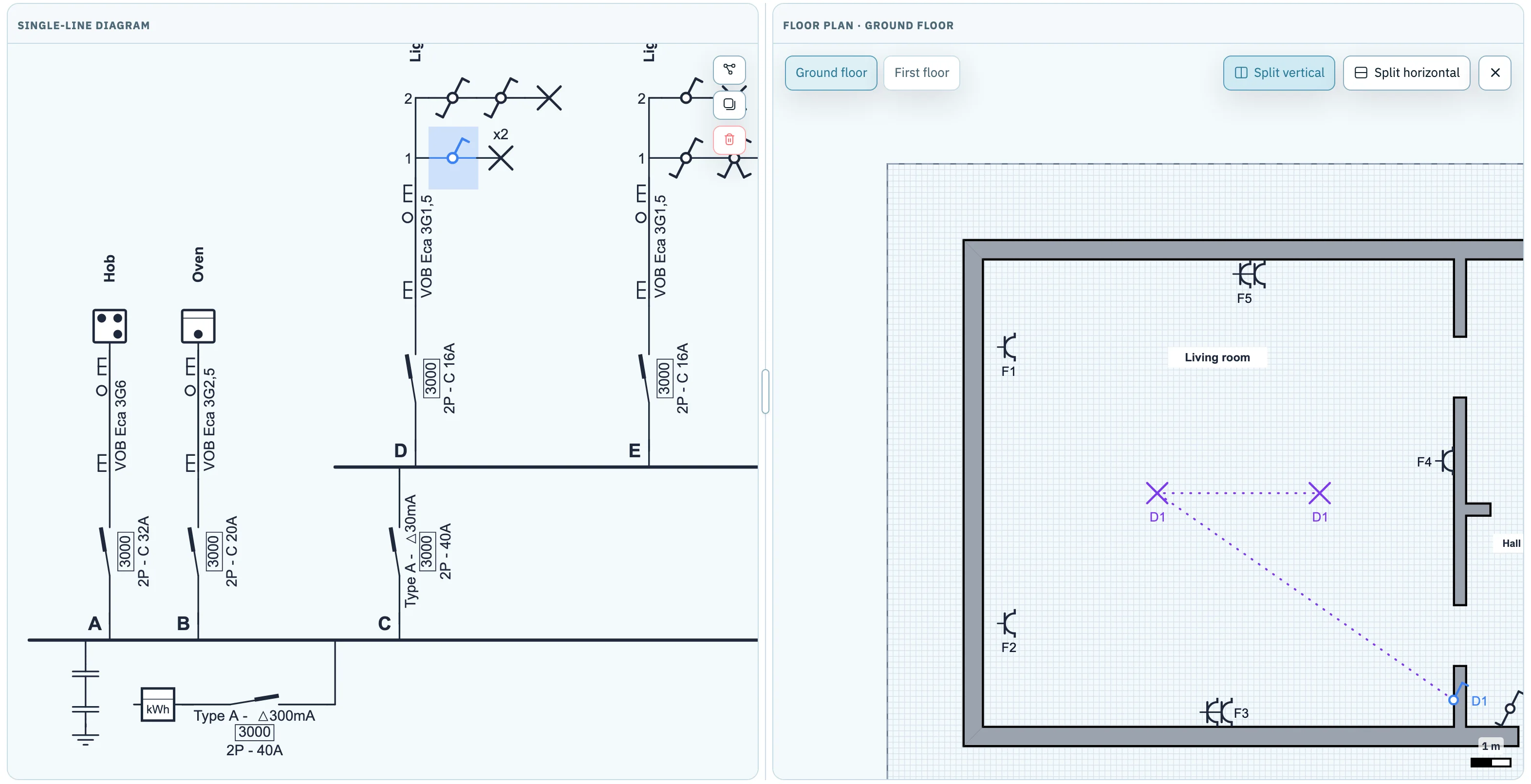The width and height of the screenshot is (1531, 784).
Task: Select socket F4 on the right wall
Action: [1445, 461]
